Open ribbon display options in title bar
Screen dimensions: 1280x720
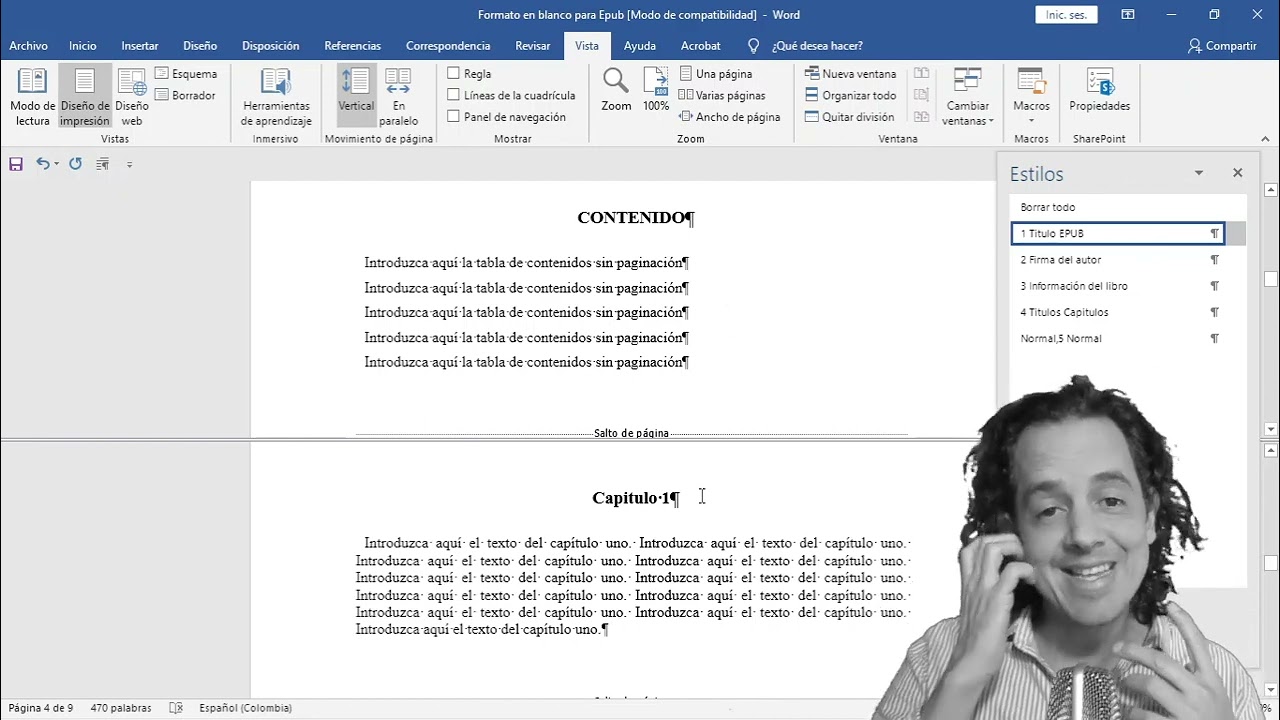(1128, 15)
